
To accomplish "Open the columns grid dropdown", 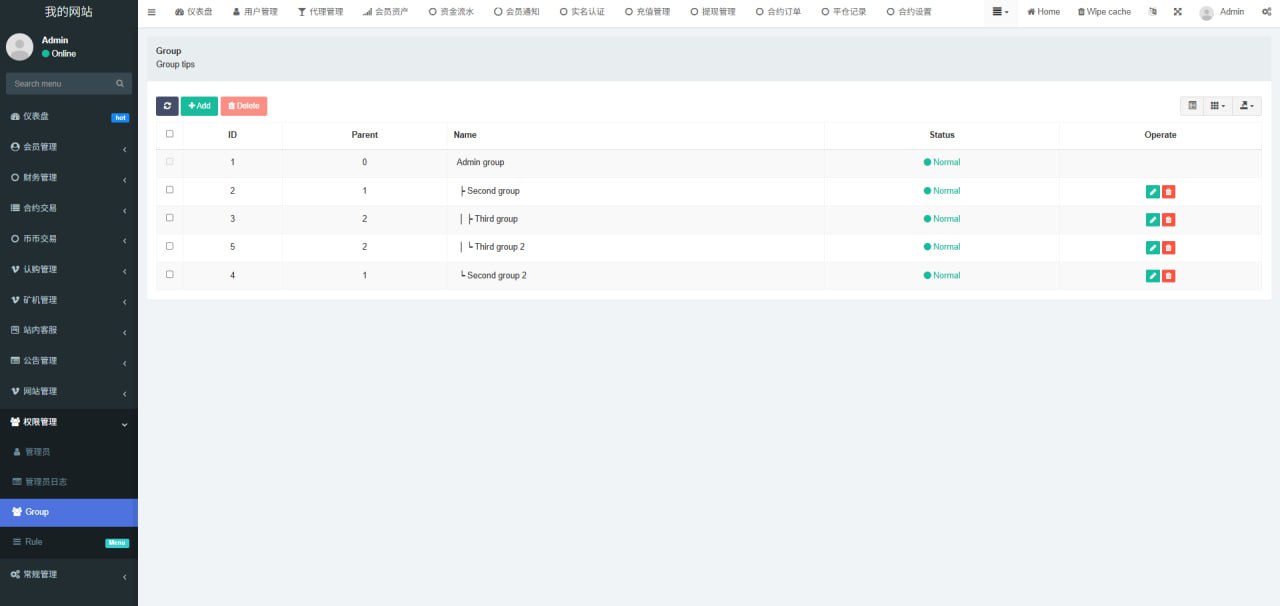I will 1217,106.
